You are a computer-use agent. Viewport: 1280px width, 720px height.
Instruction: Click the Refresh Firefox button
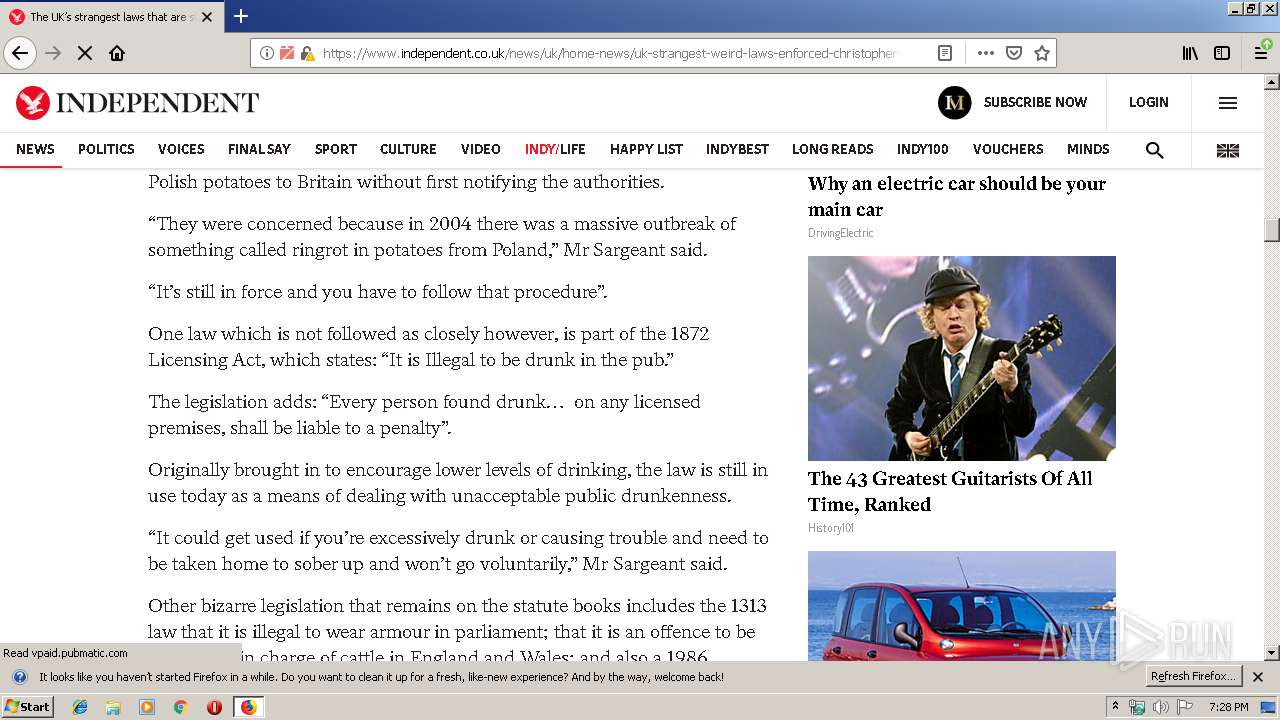pos(1193,677)
